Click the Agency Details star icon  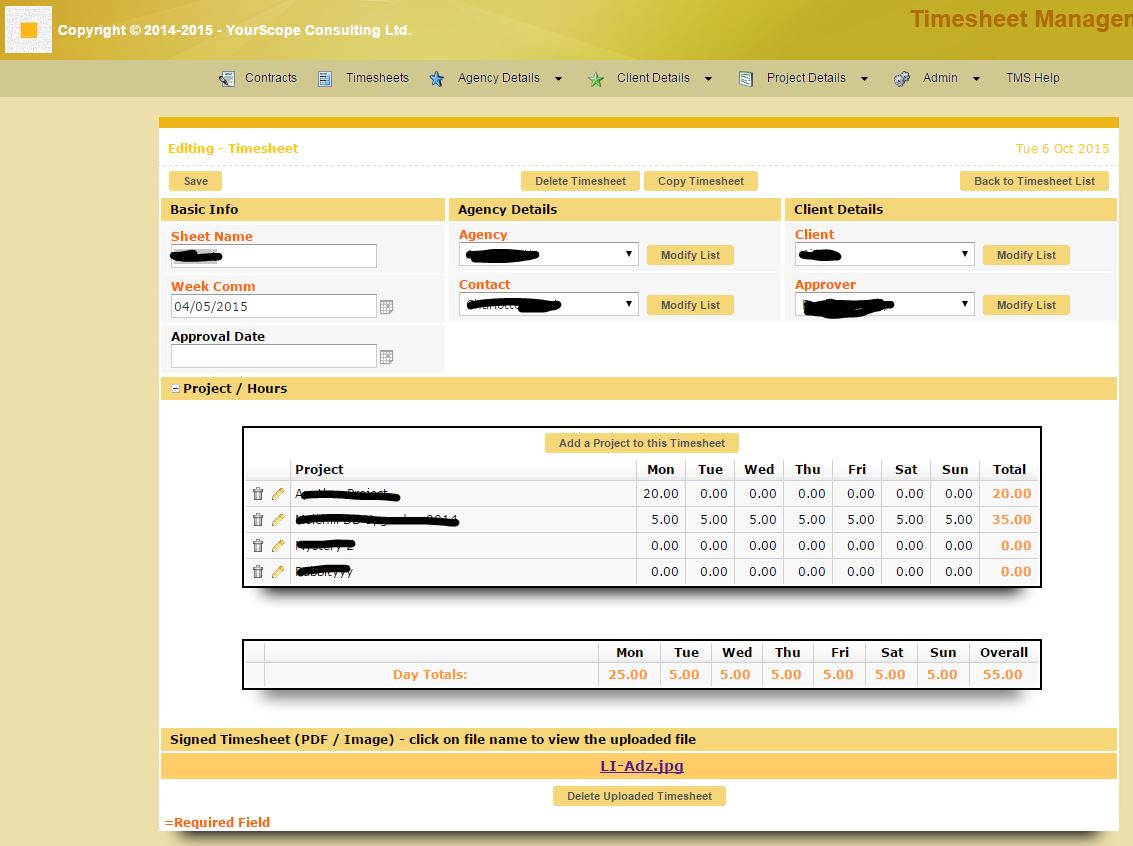tap(436, 79)
